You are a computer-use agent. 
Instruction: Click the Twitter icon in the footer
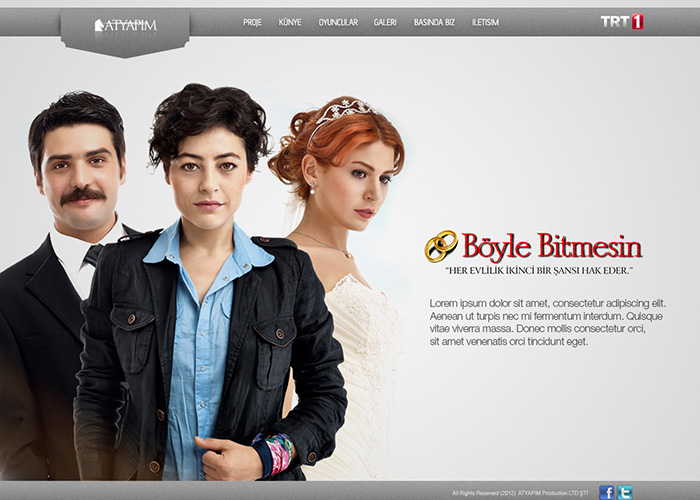(x=625, y=492)
